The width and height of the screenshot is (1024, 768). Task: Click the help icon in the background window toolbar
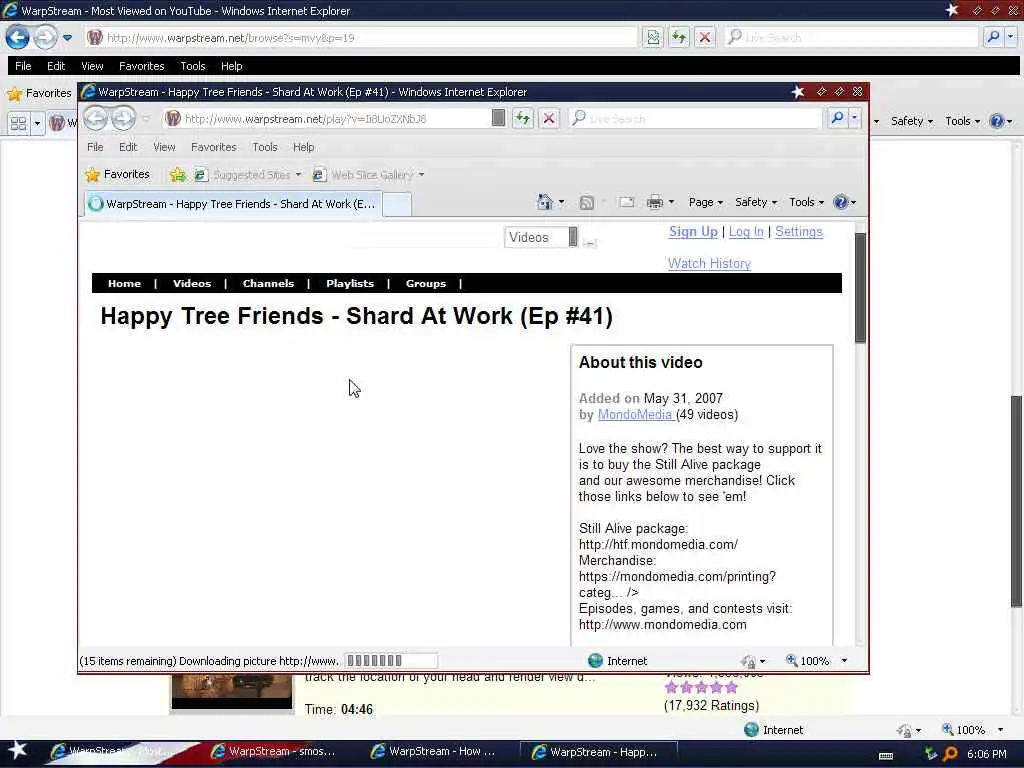point(996,121)
